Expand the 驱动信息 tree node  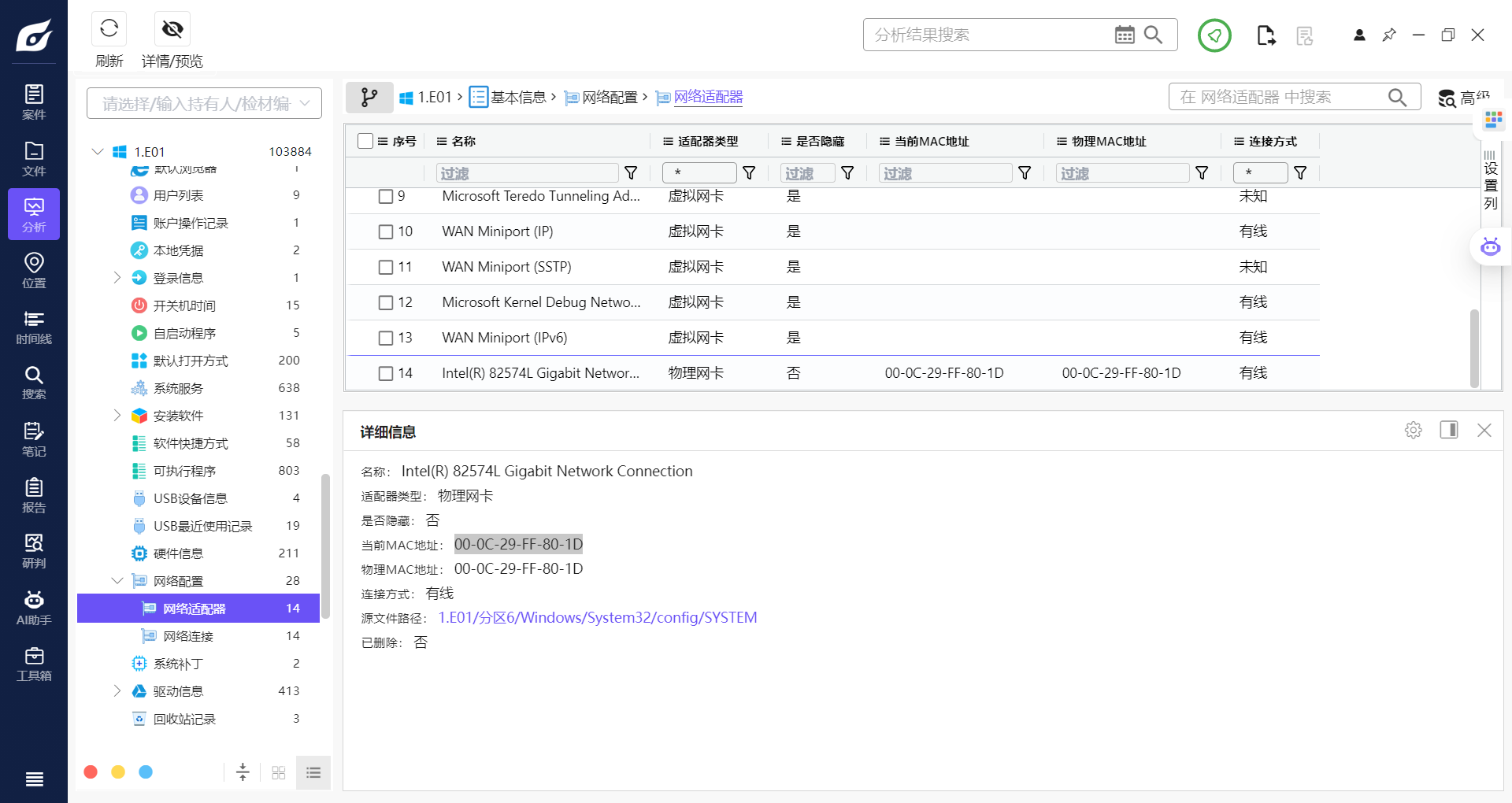tap(117, 690)
